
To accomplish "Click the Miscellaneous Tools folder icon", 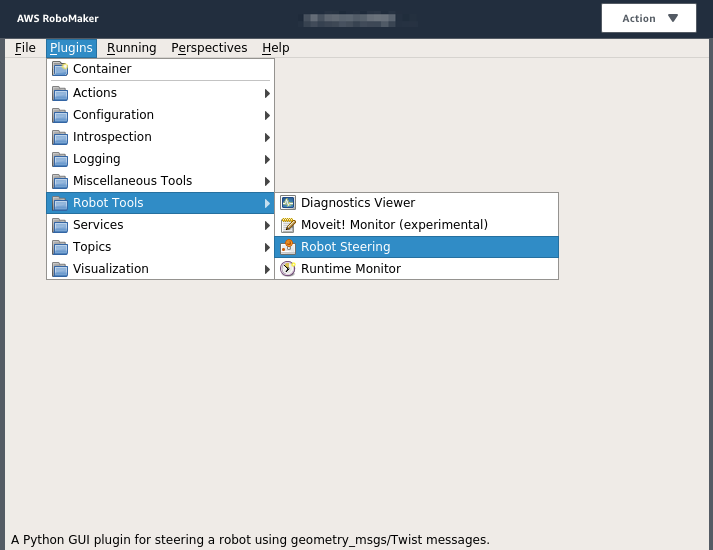I will pos(60,181).
